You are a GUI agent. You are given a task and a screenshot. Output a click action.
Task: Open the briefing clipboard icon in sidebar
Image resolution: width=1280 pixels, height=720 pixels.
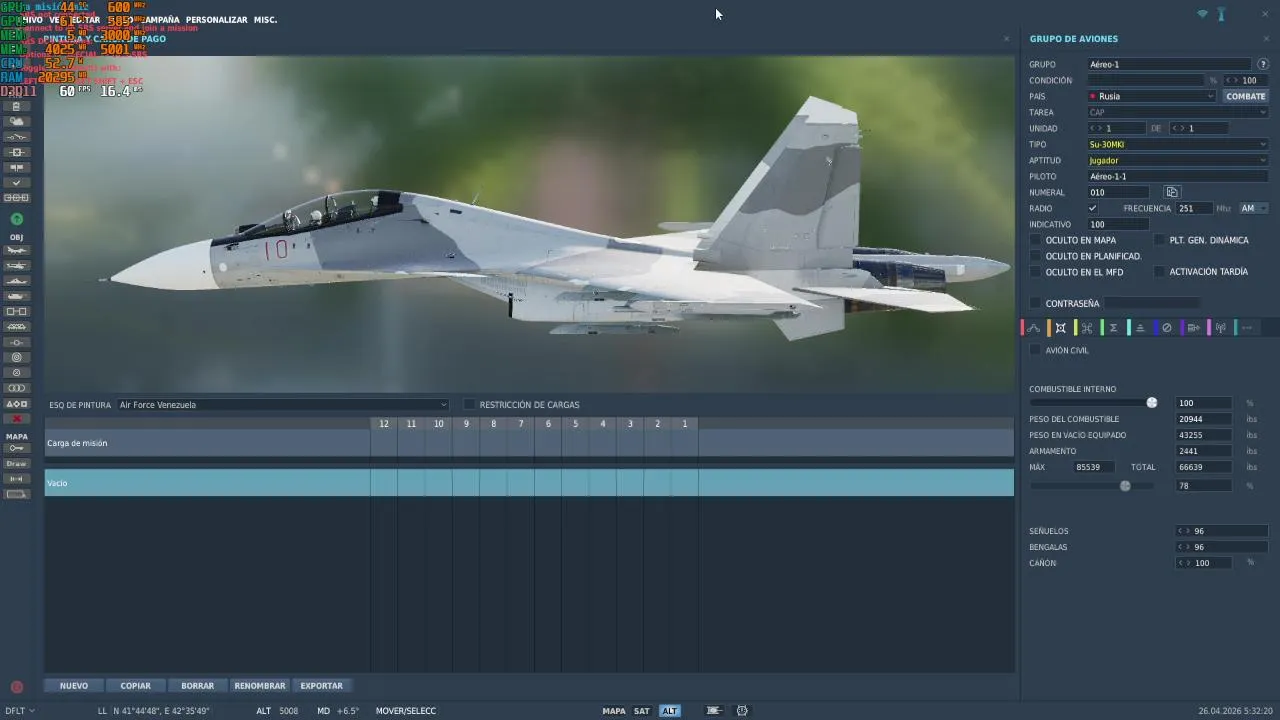tap(16, 106)
